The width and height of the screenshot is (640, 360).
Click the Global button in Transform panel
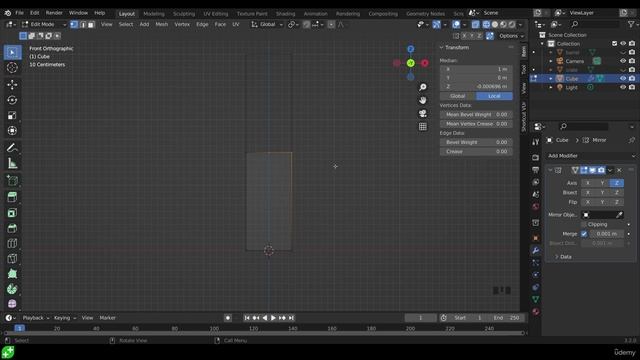click(458, 96)
